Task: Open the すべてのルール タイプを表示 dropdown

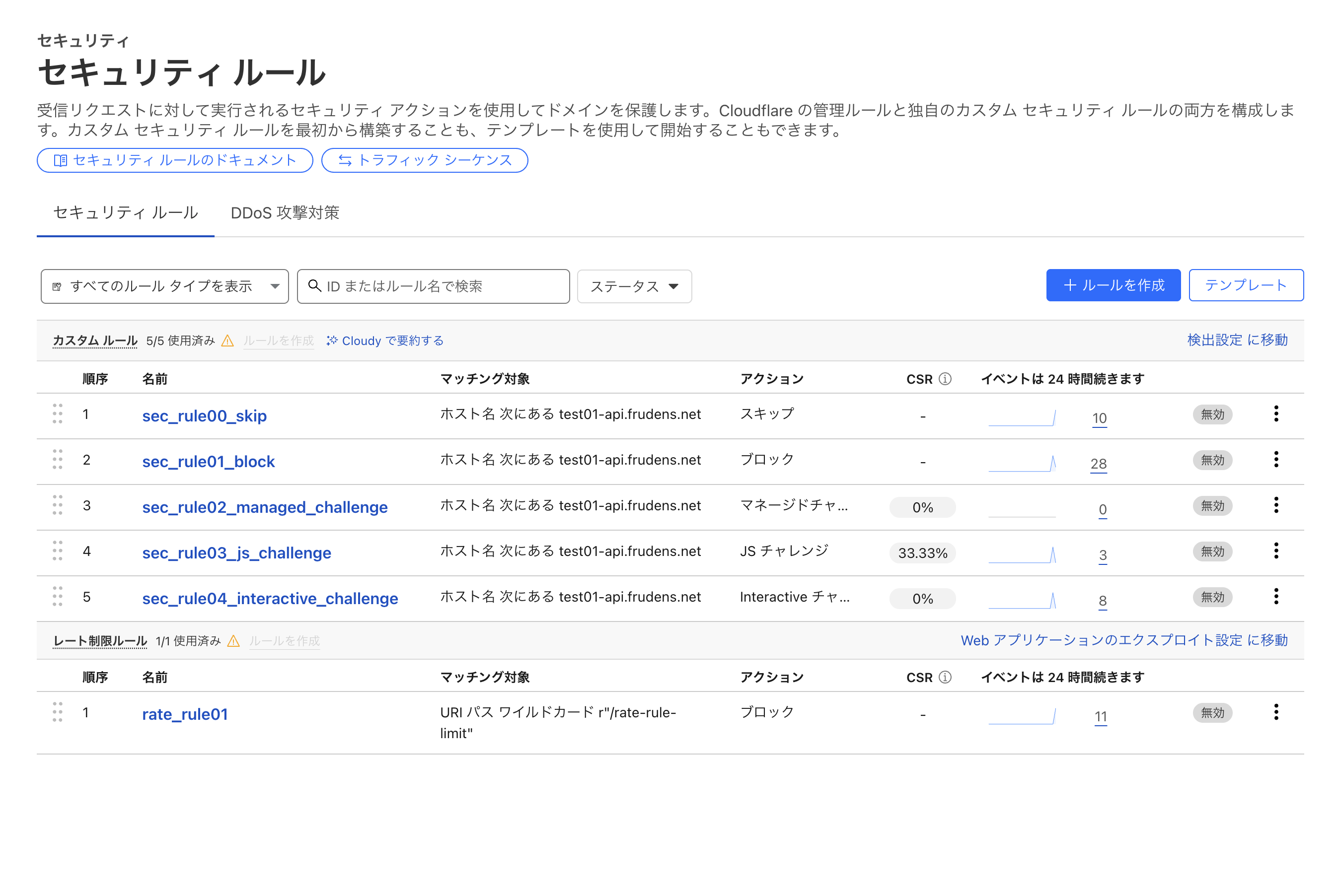Action: (x=165, y=286)
